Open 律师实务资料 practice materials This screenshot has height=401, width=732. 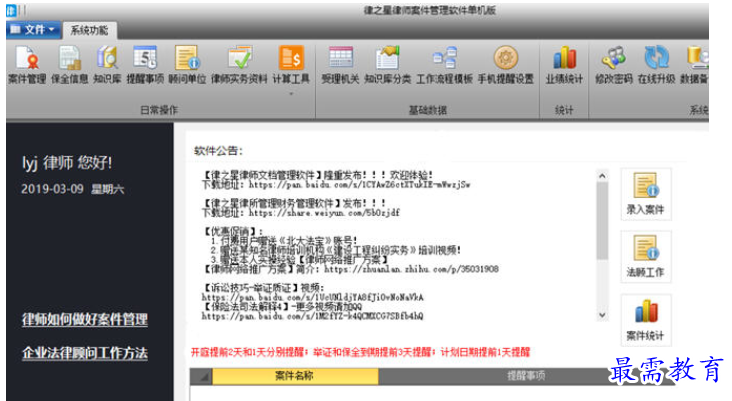[239, 65]
